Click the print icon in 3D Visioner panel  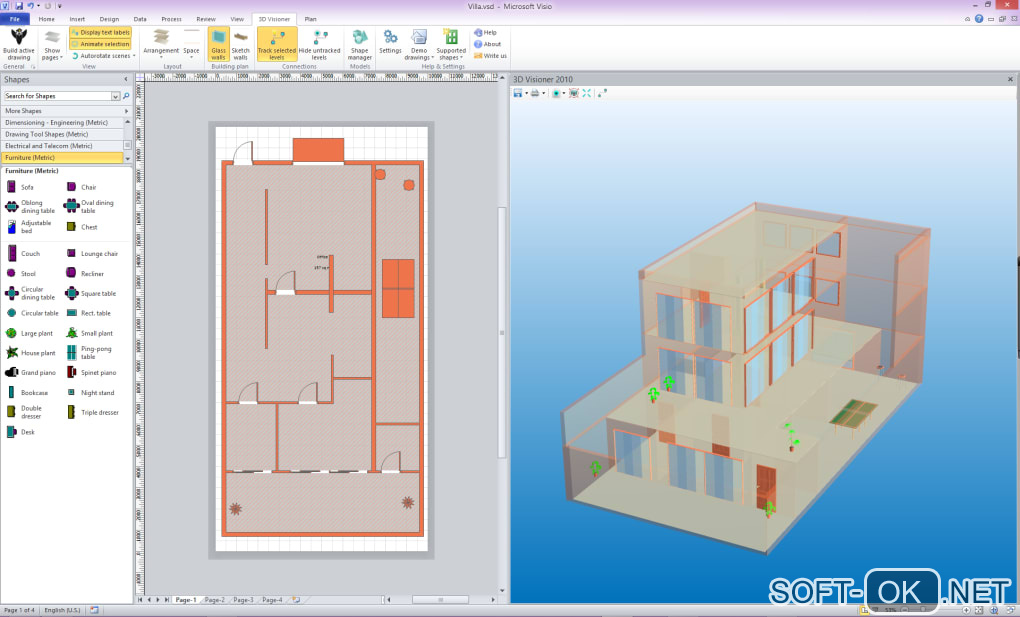tap(536, 93)
